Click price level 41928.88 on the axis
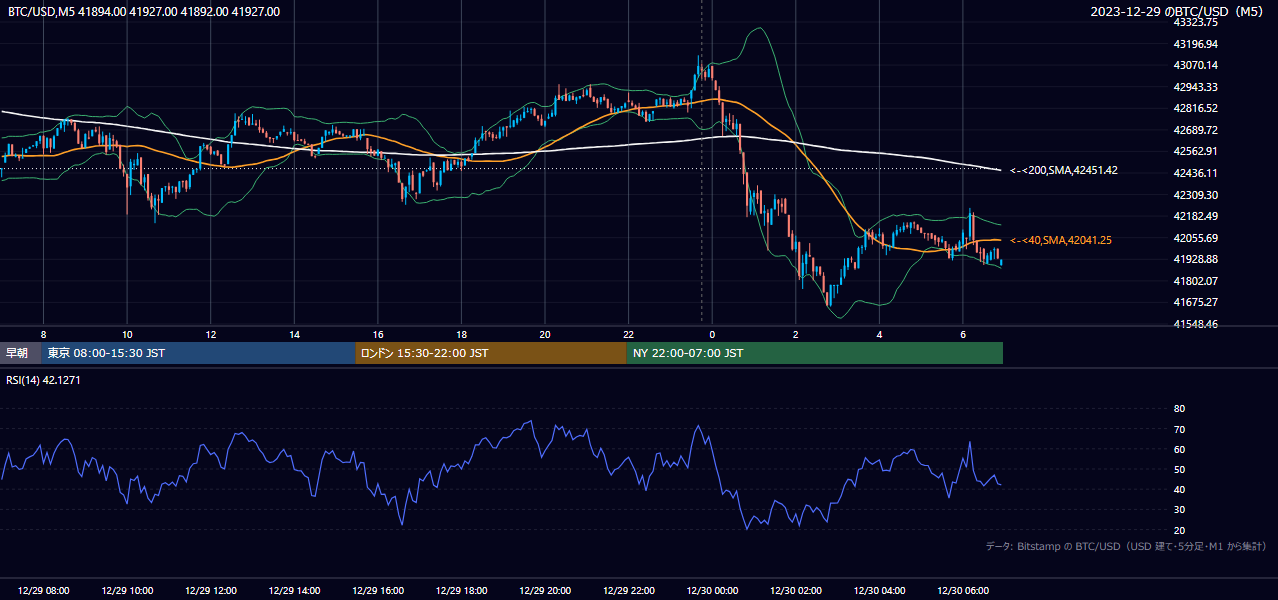 coord(1195,259)
